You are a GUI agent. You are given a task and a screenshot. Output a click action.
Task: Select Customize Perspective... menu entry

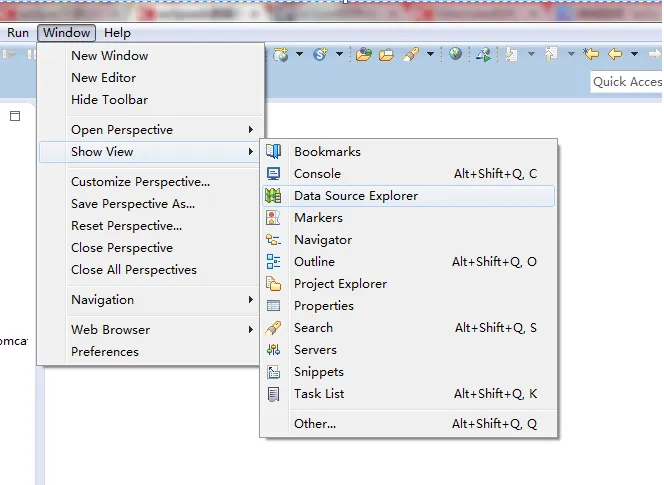(x=150, y=182)
